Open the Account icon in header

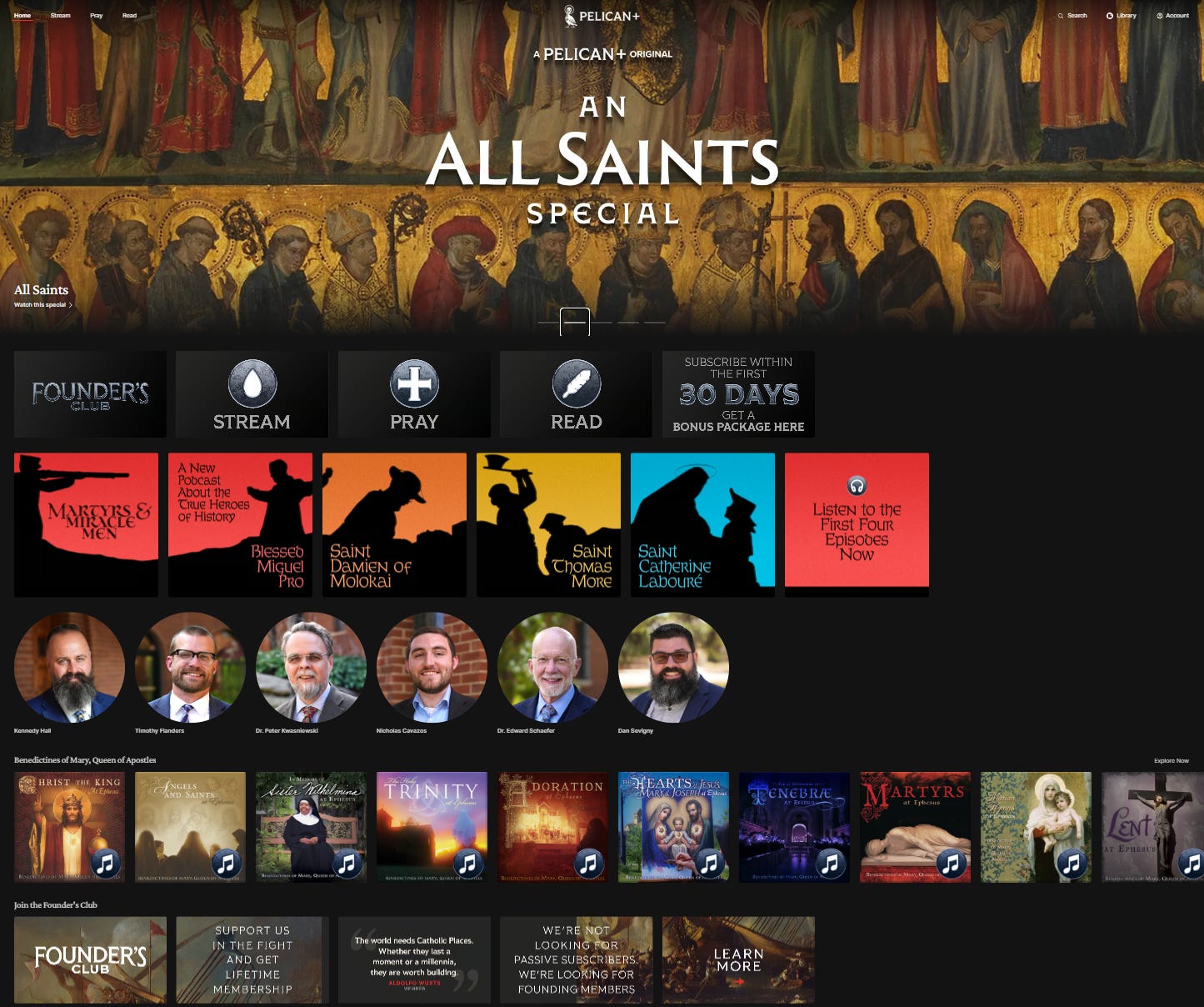[x=1160, y=16]
